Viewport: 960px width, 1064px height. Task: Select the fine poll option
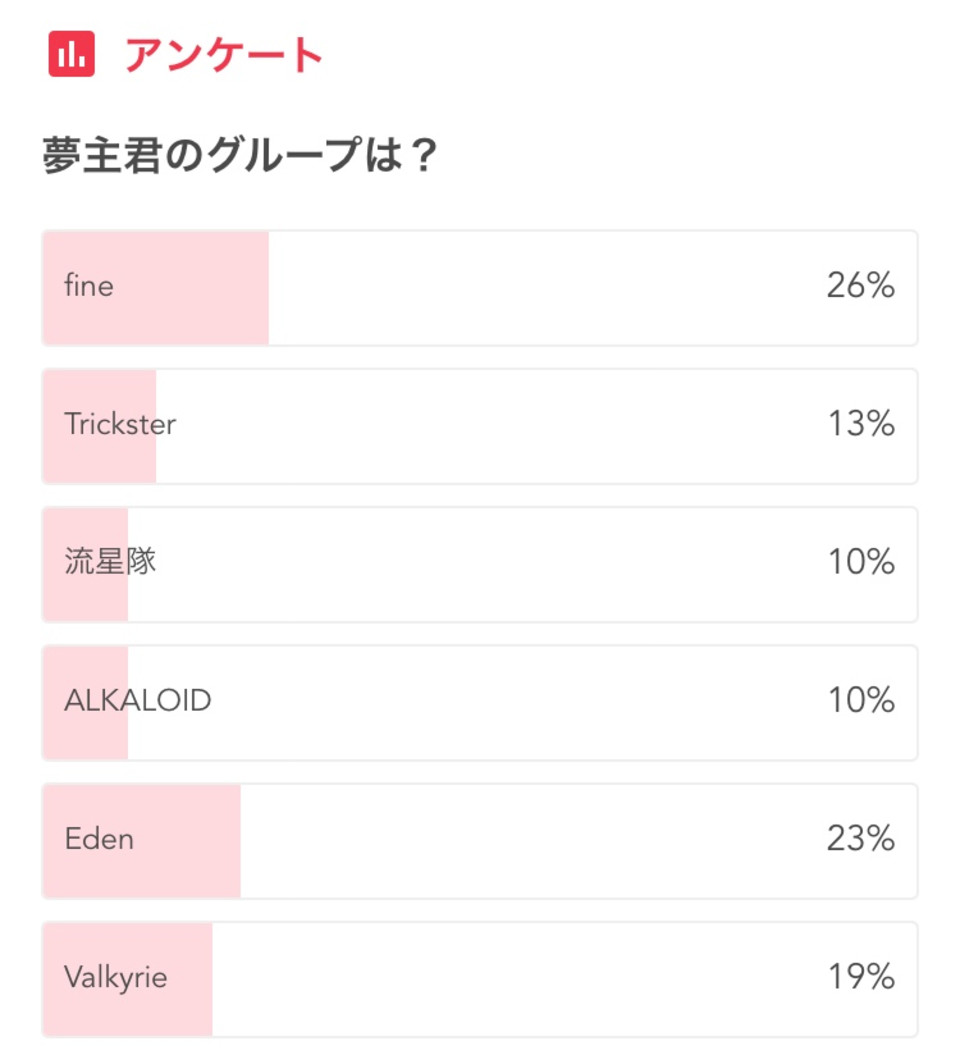[480, 288]
